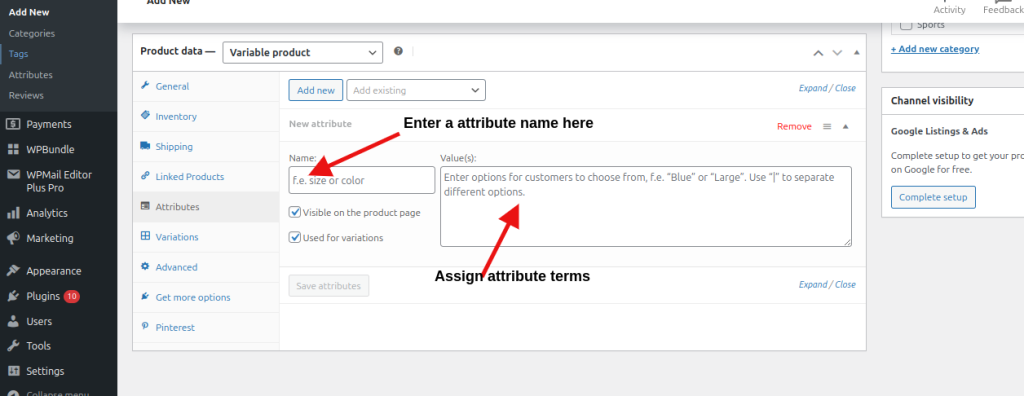Open the product type dropdown
The image size is (1024, 396).
302,52
